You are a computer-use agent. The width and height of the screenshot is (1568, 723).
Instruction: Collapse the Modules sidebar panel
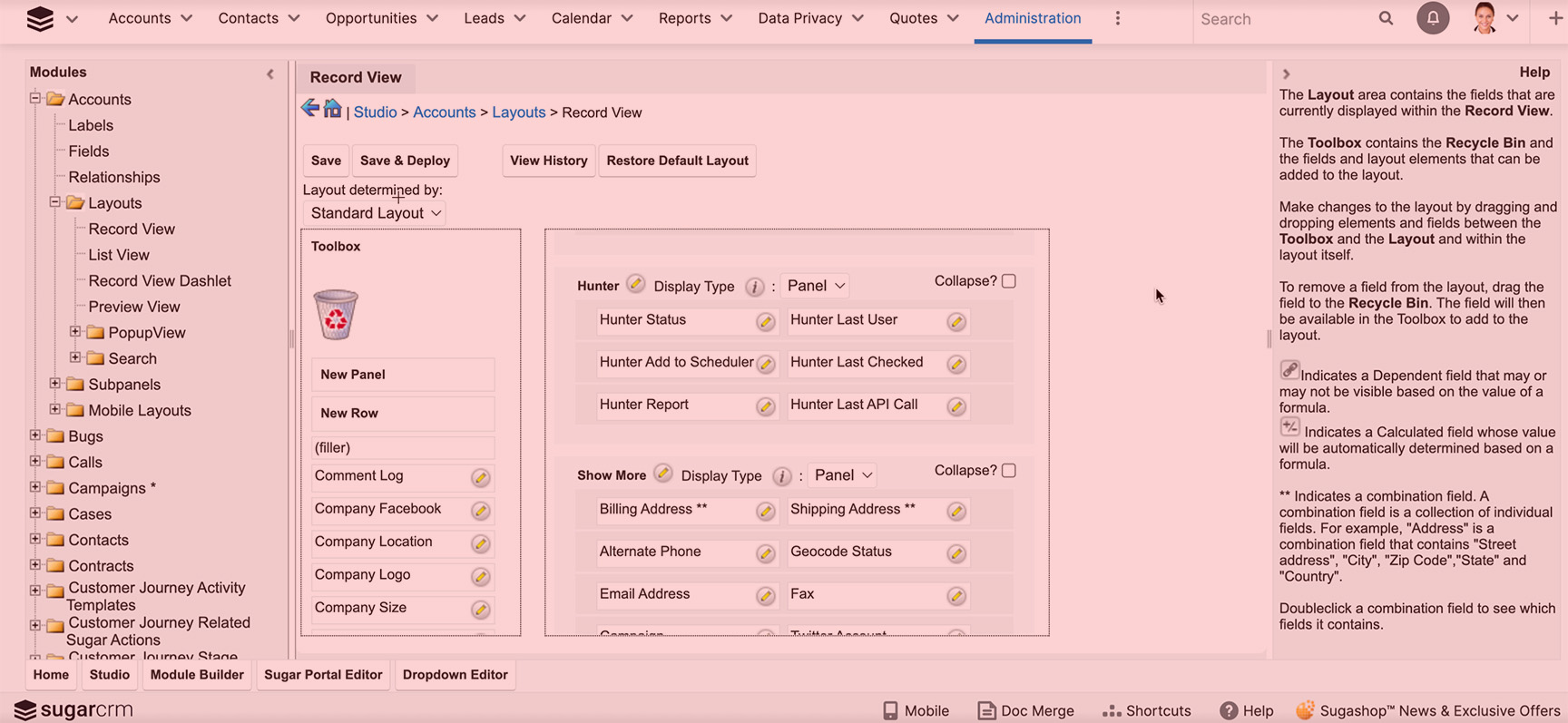pos(269,73)
